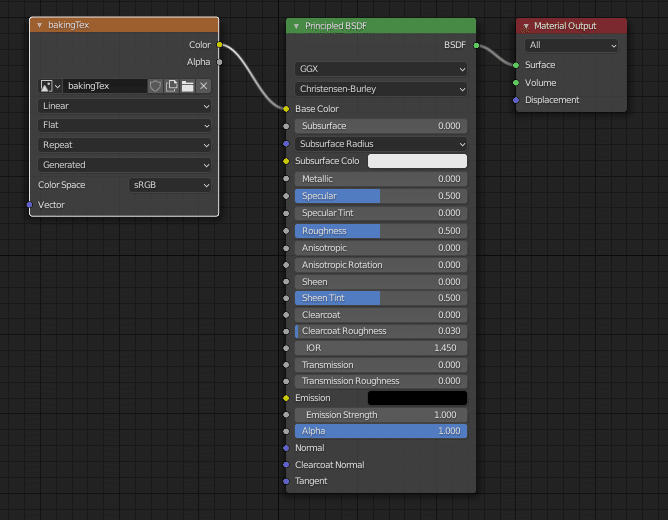This screenshot has height=520, width=668.
Task: Click the Emission Strength field
Action: (x=381, y=415)
